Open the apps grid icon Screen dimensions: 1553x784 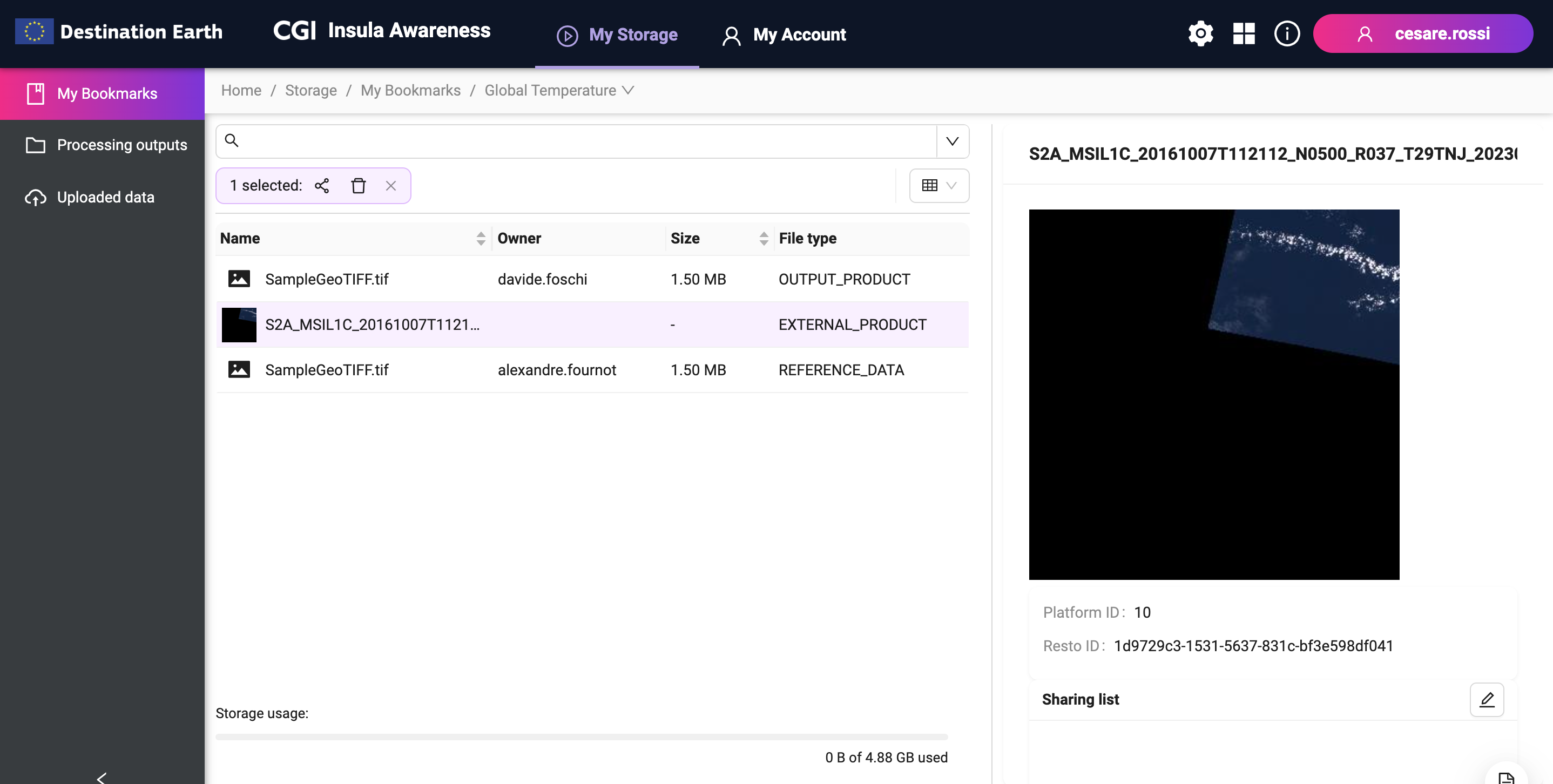(x=1244, y=33)
